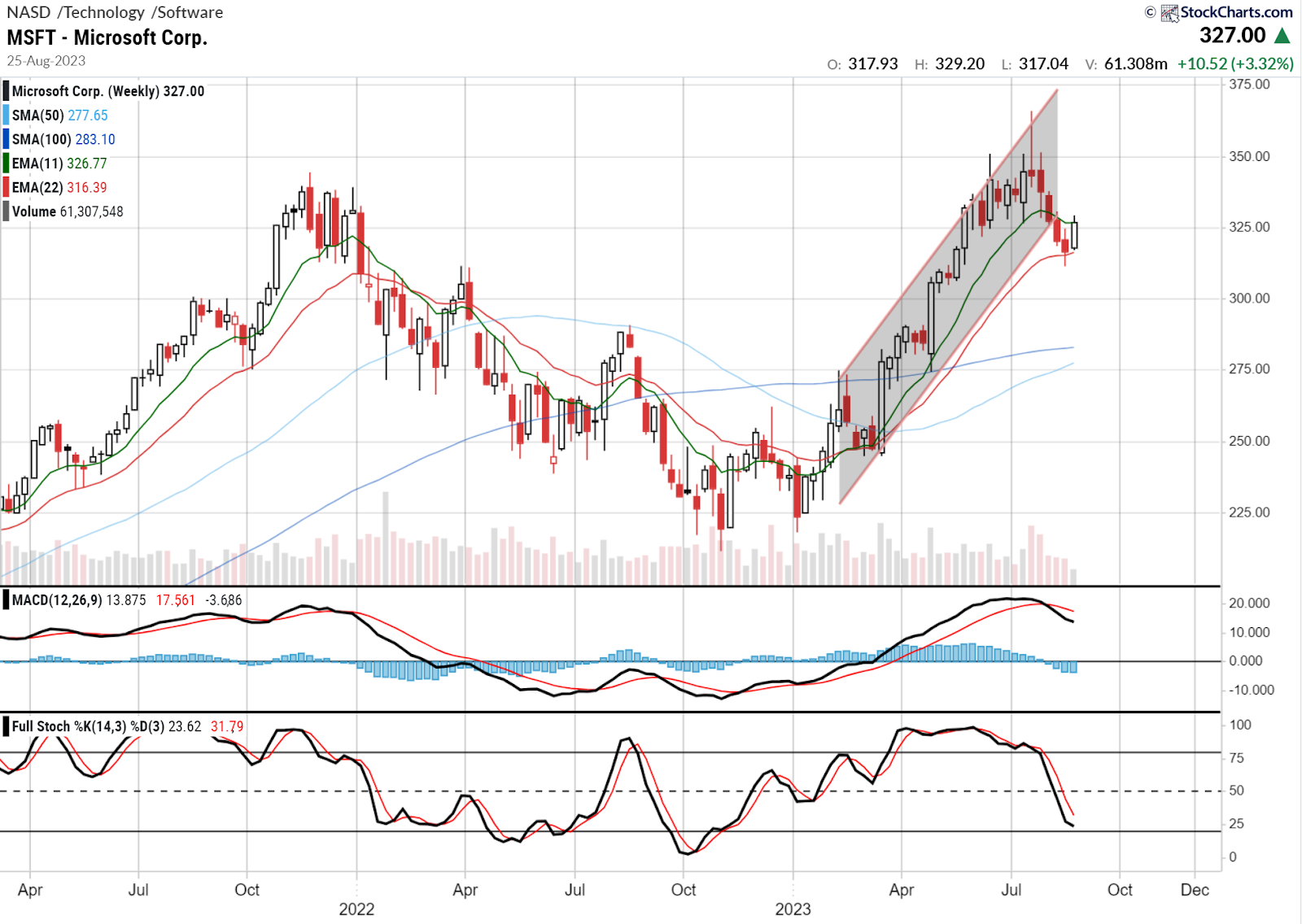
Task: Click the stochastic axis label '100'
Action: pos(1239,725)
